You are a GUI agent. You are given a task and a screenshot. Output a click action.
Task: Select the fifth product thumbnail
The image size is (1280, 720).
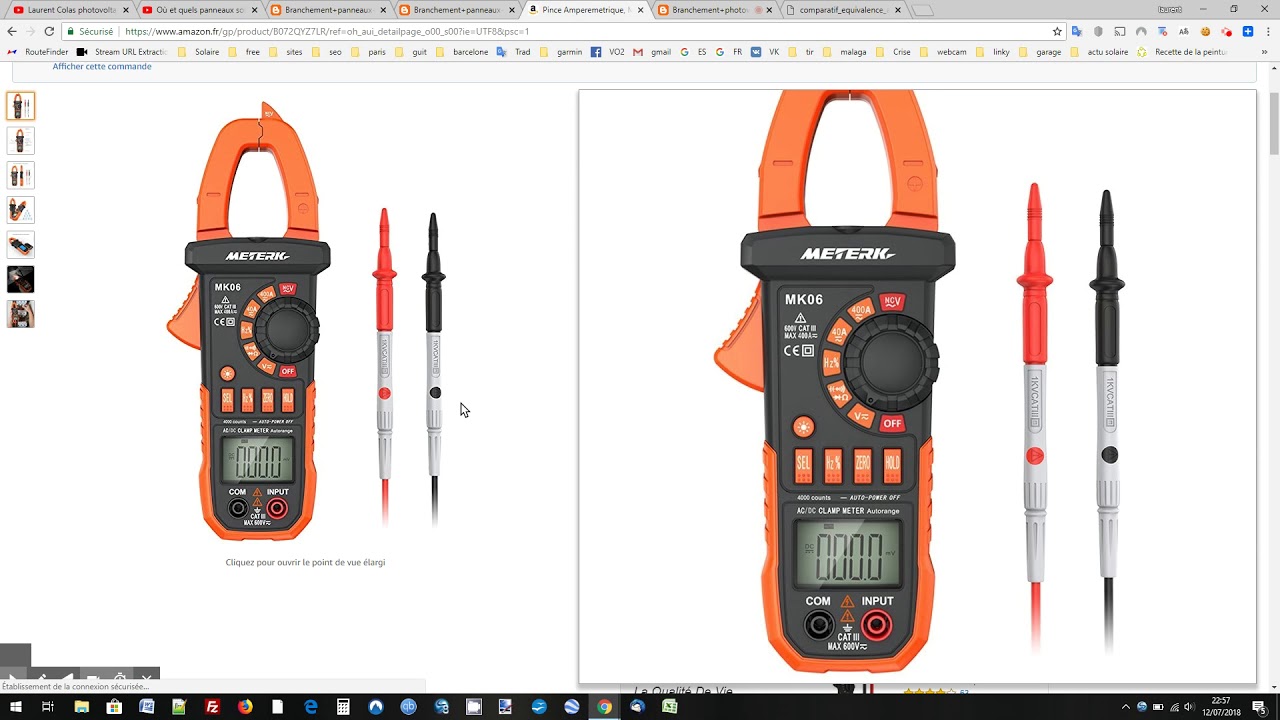(x=21, y=245)
